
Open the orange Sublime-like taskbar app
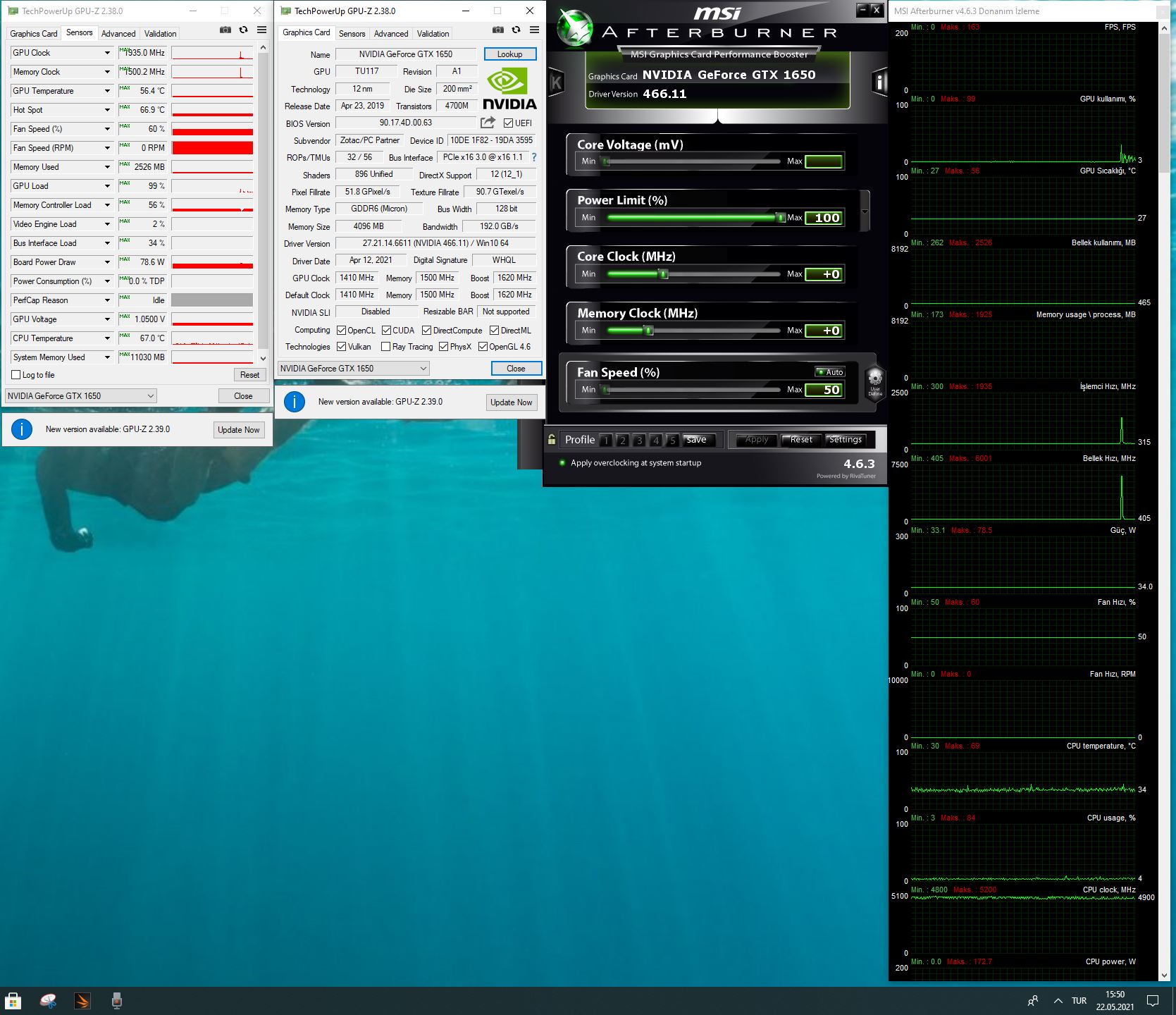point(82,1000)
